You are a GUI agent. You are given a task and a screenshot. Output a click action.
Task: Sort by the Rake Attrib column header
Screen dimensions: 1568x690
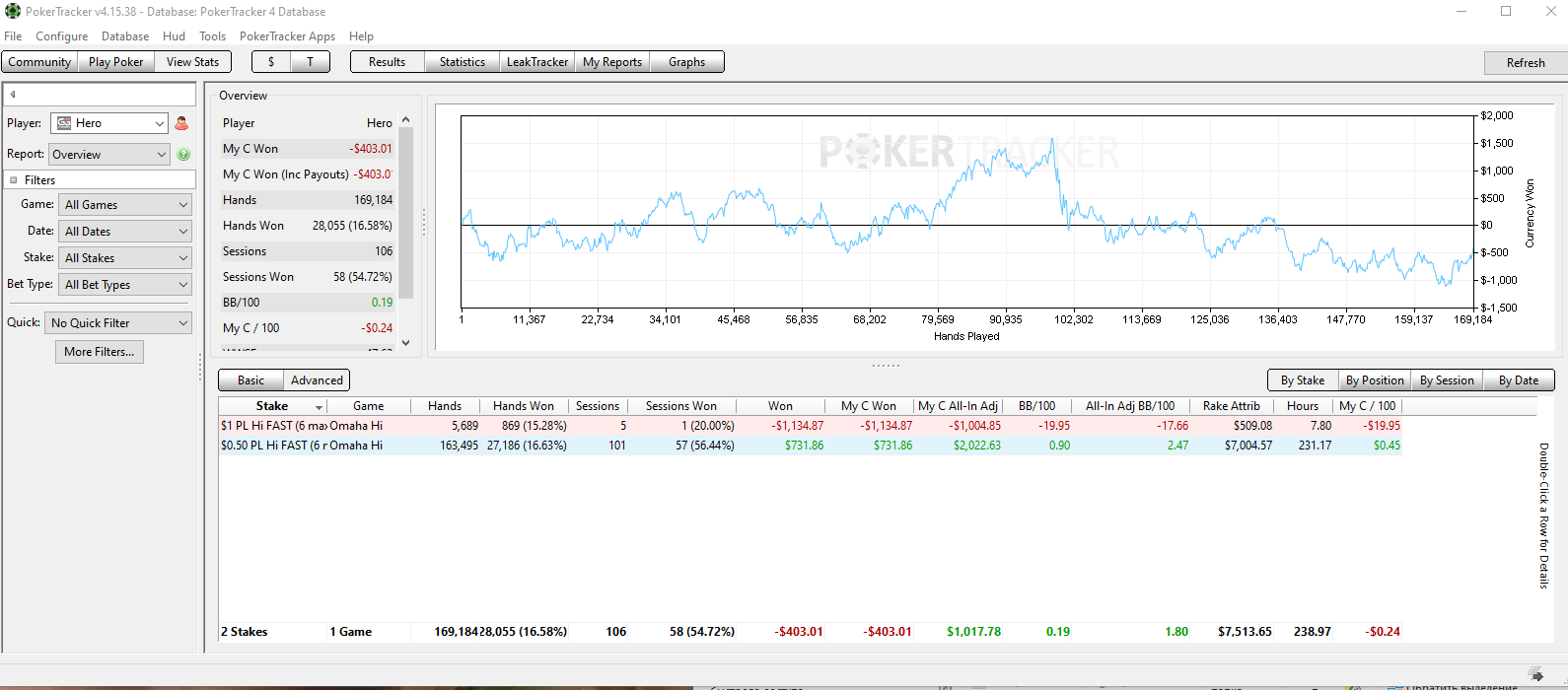pos(1232,406)
